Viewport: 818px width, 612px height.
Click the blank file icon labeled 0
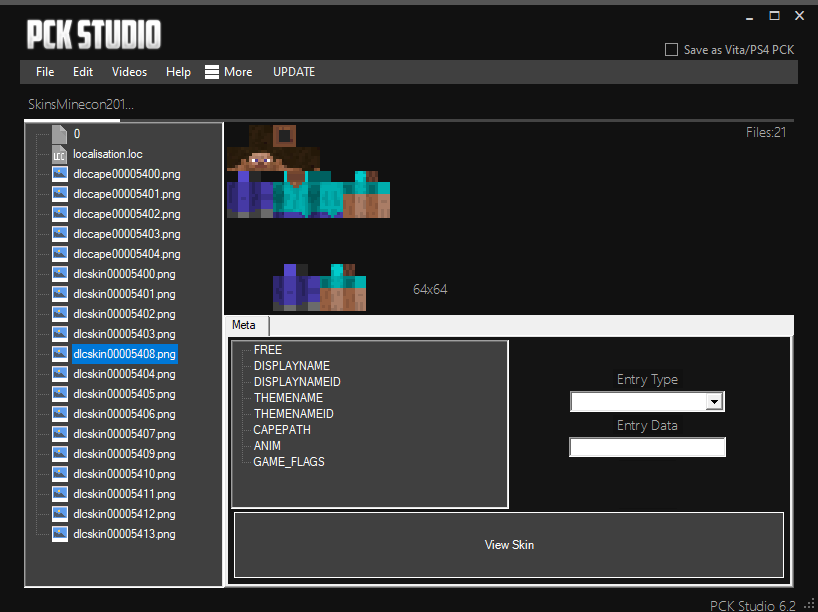[x=59, y=134]
